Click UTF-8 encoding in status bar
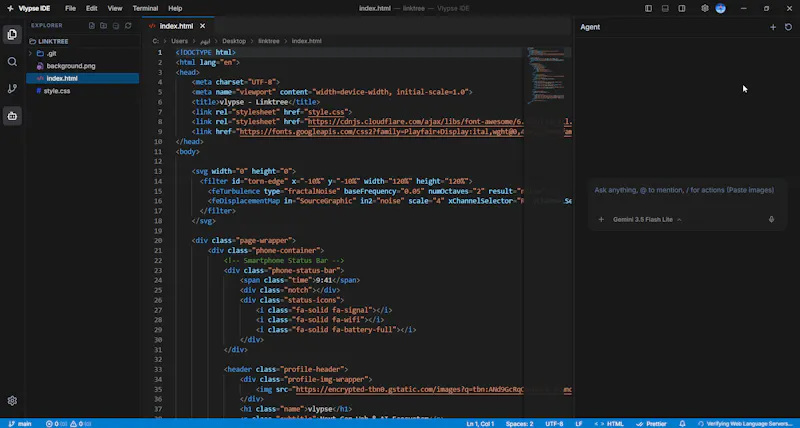 point(554,424)
